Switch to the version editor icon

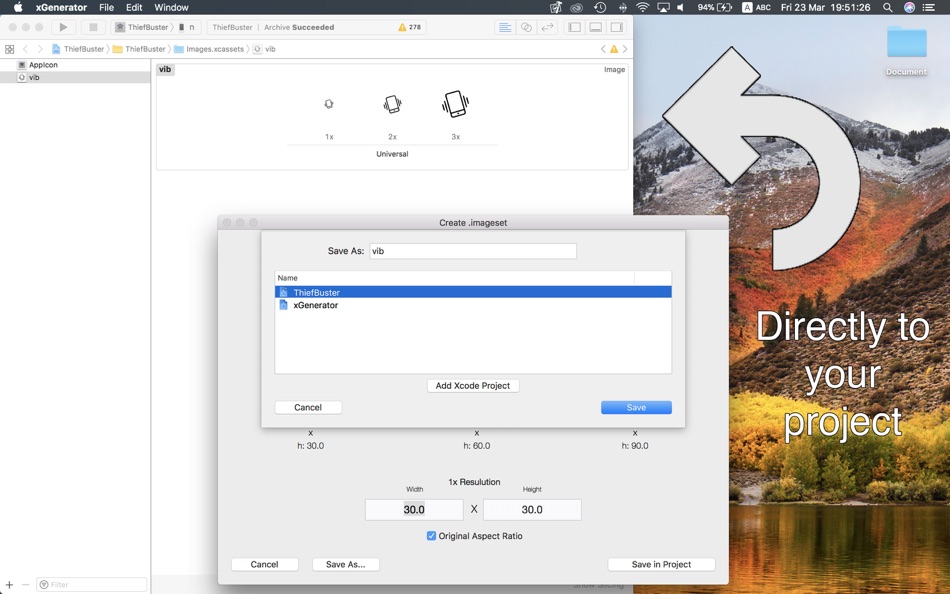point(547,27)
